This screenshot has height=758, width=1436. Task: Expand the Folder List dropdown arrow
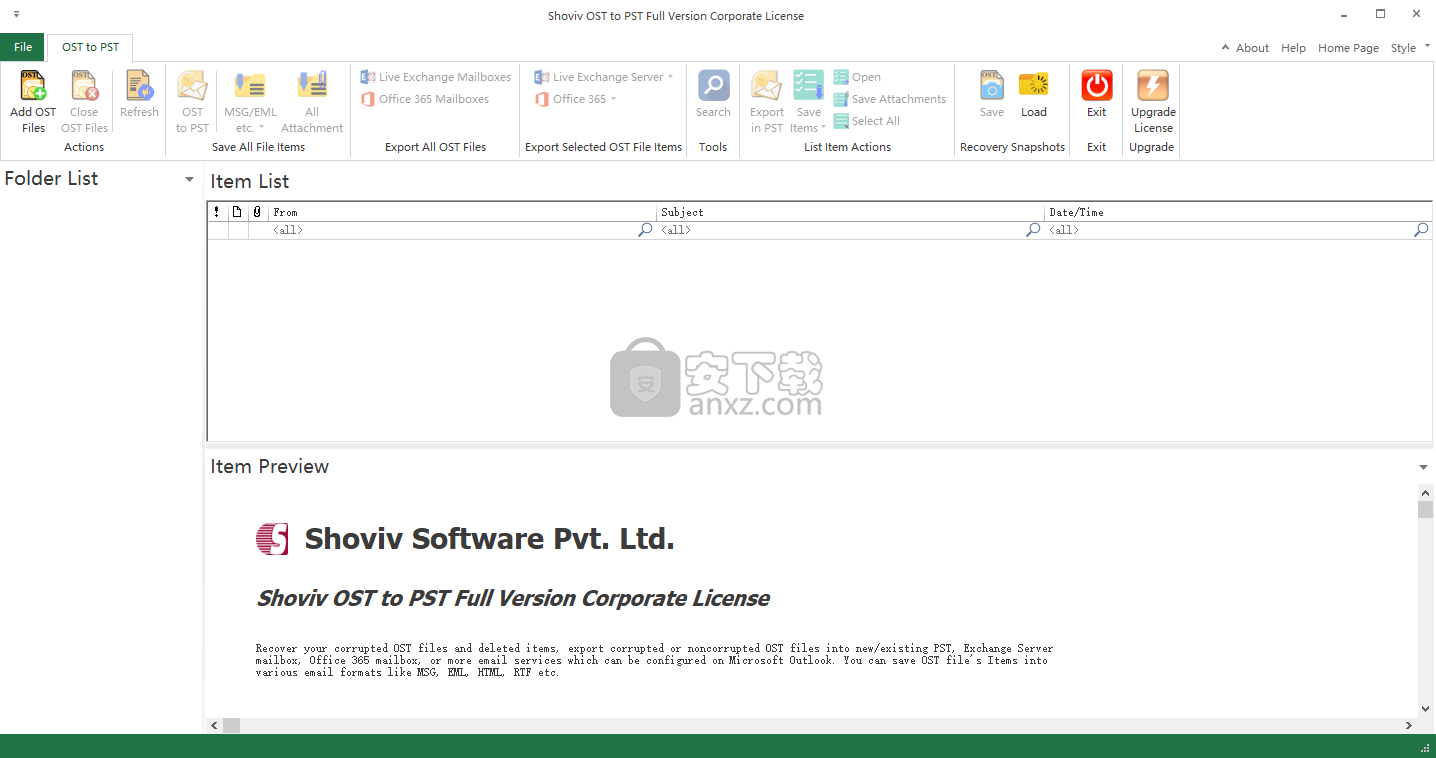pyautogui.click(x=189, y=180)
